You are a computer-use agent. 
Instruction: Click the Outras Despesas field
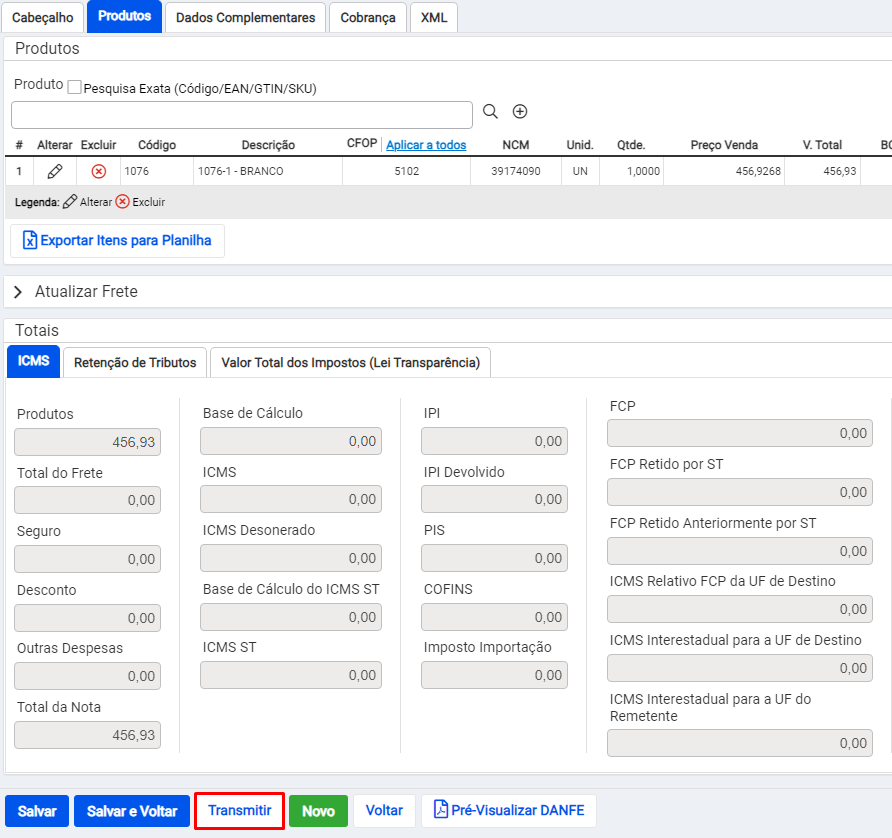coord(88,676)
